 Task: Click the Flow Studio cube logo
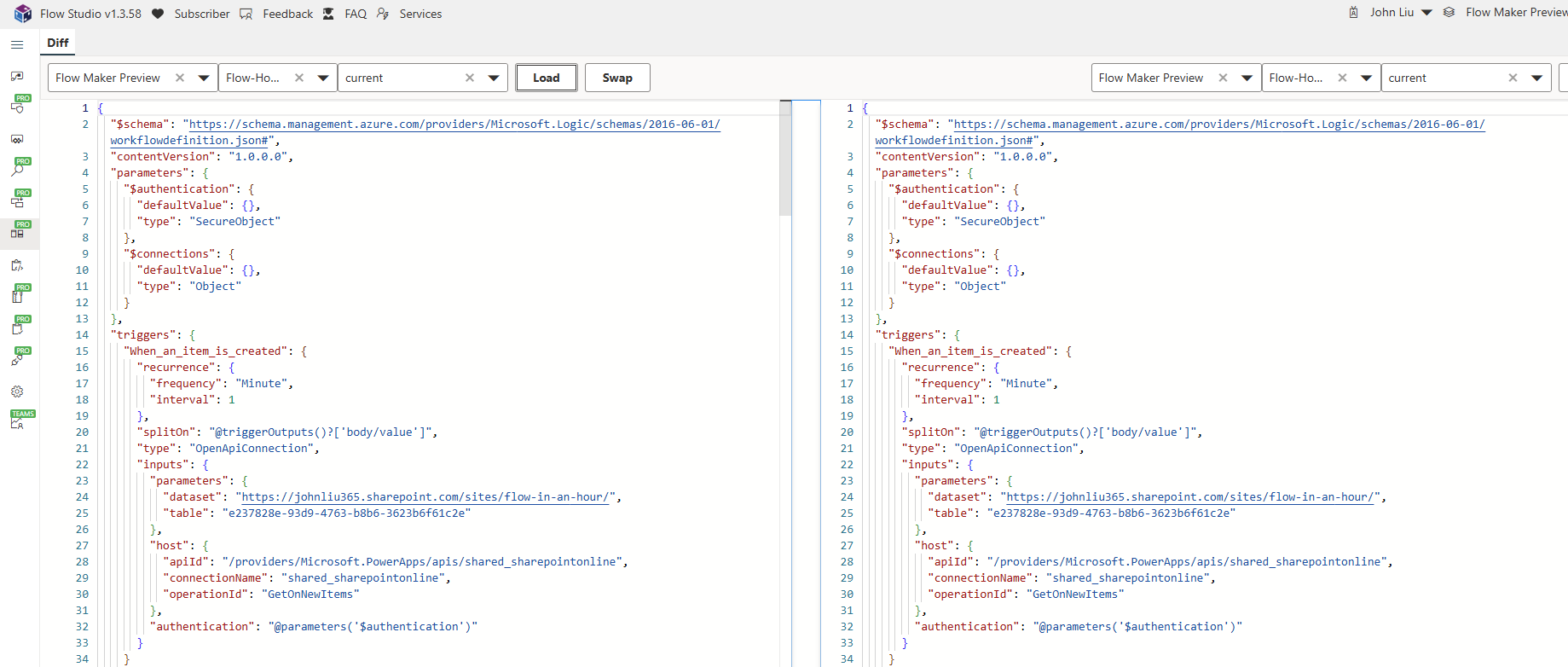coord(23,14)
